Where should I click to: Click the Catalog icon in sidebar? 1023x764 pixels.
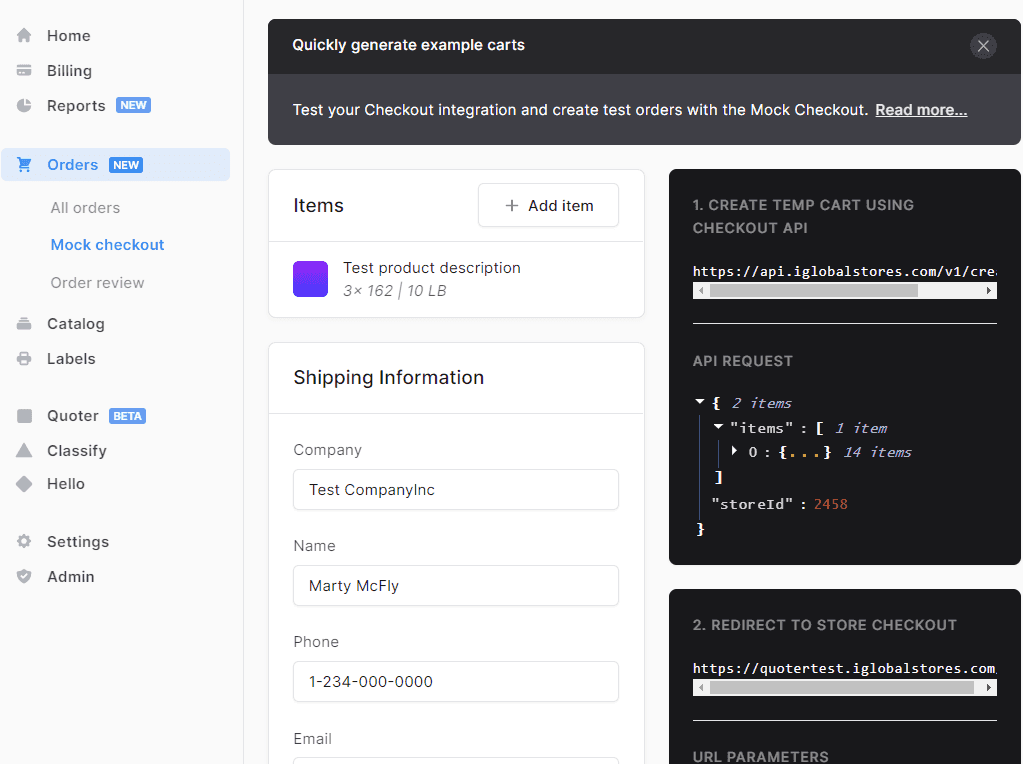coord(24,324)
